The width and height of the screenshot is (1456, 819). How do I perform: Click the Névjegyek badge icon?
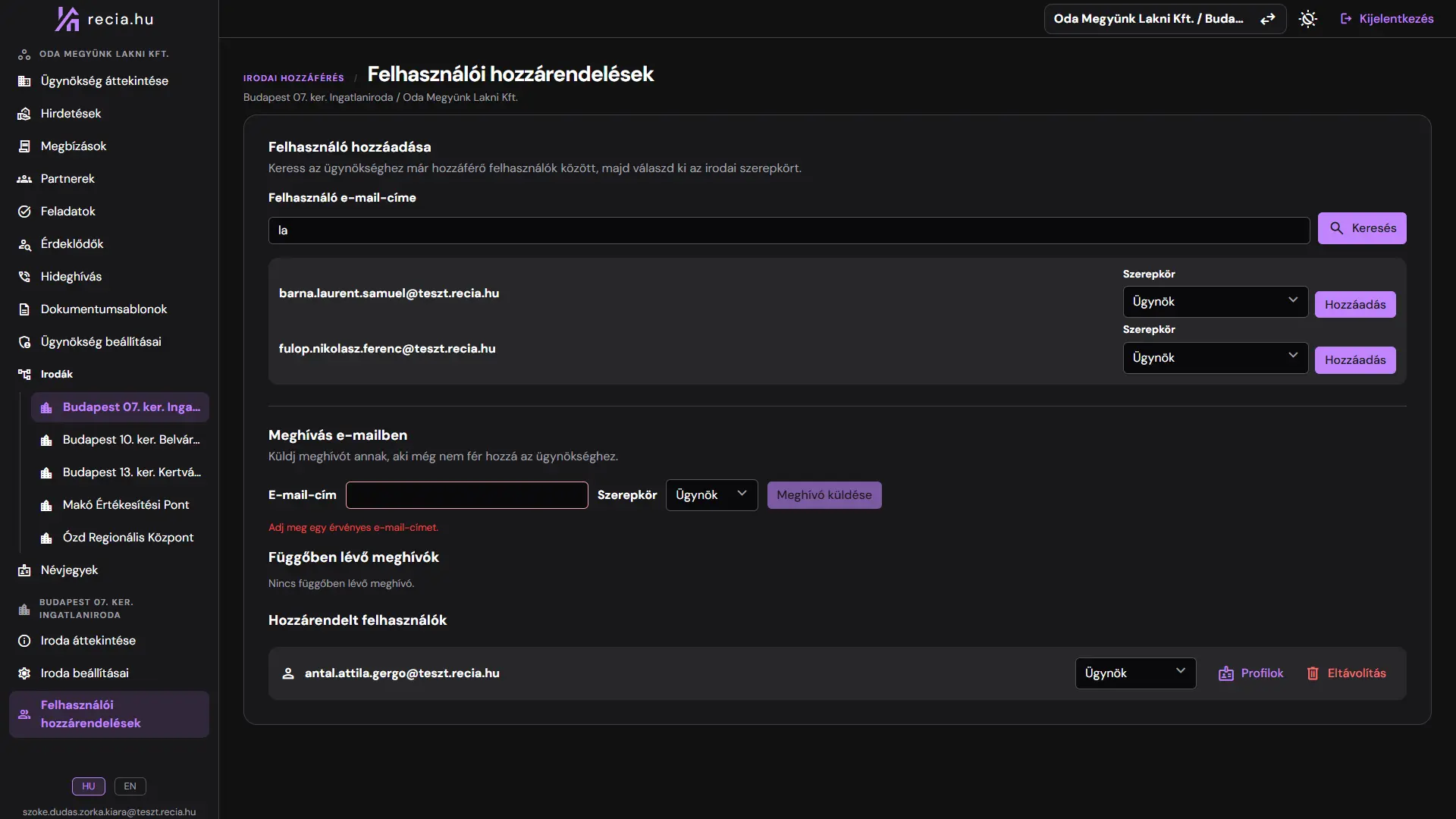[24, 570]
